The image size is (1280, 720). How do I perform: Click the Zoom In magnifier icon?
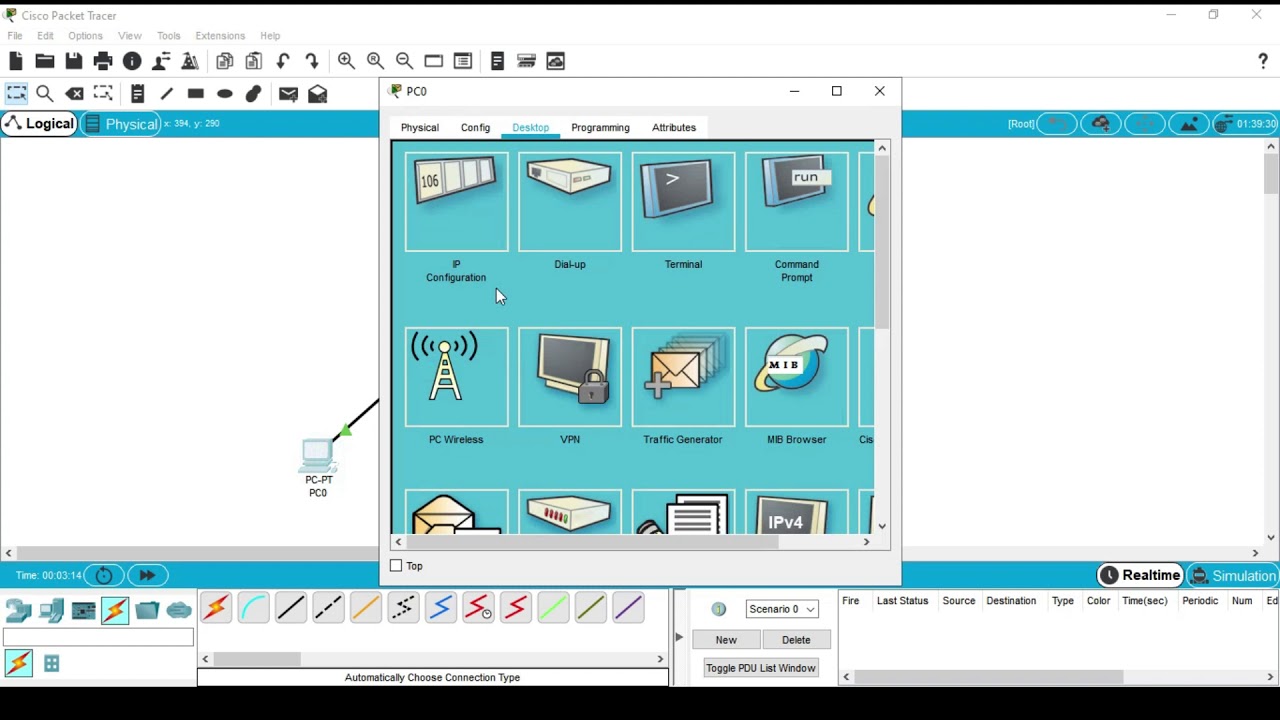pos(346,62)
